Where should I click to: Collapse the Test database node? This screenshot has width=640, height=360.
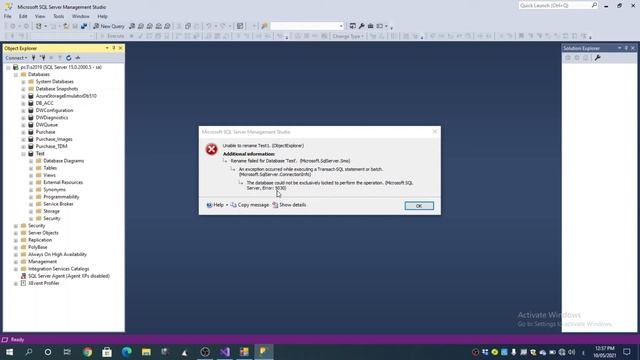23,153
